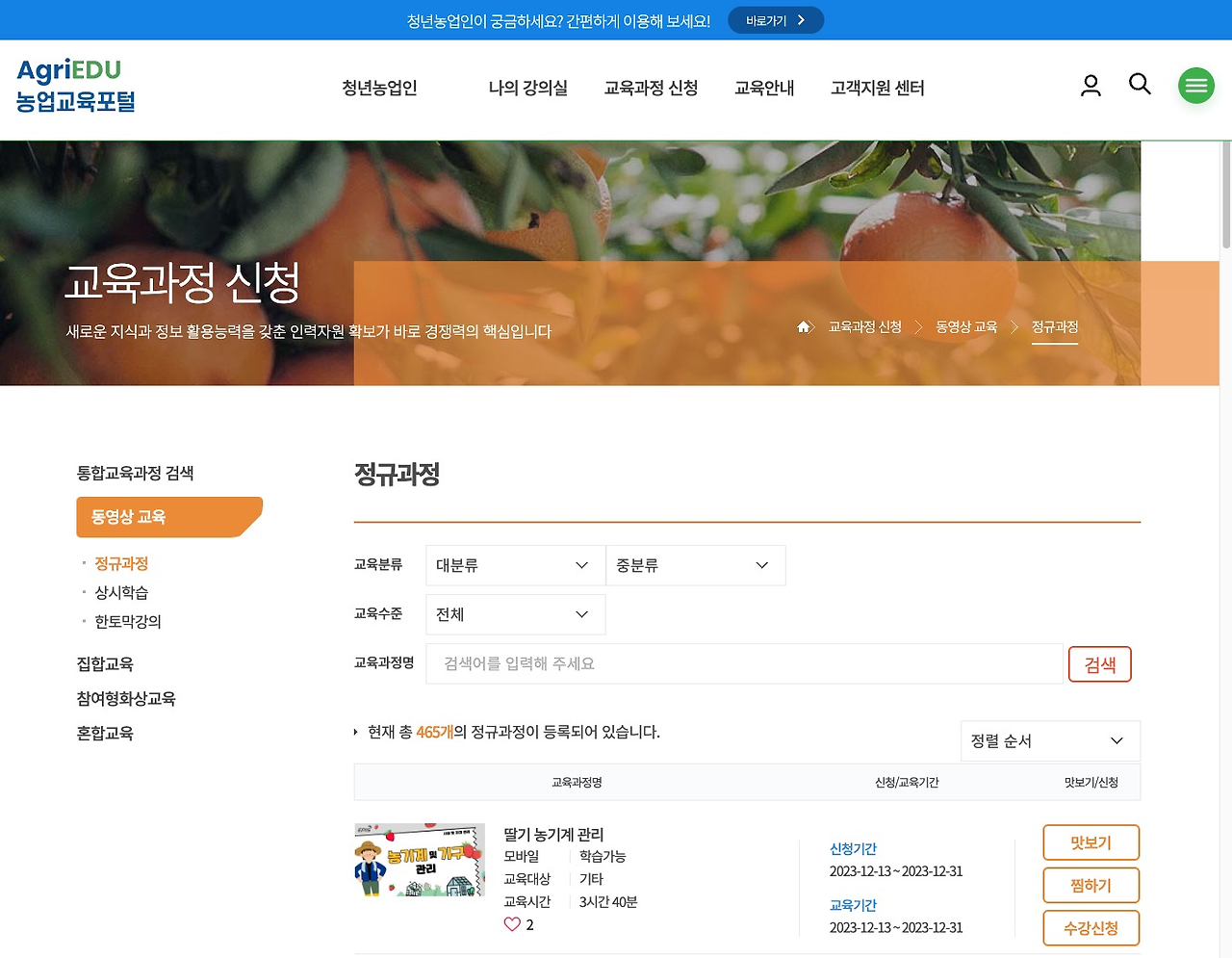Click the user login icon
This screenshot has width=1232, height=958.
coord(1091,85)
